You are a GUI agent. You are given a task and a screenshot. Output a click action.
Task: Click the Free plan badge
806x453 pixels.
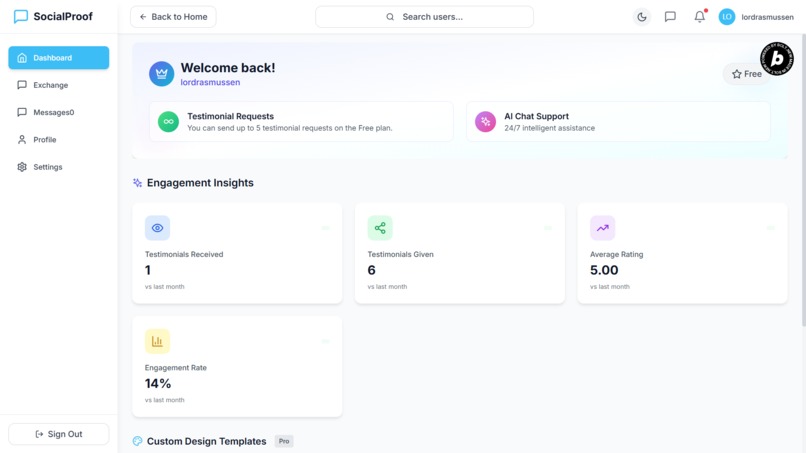(747, 74)
